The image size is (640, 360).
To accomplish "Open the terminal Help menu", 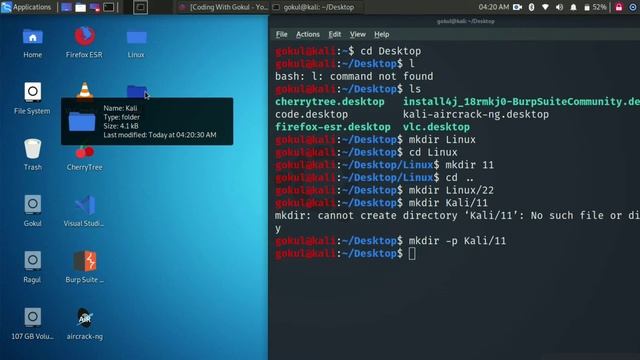I will click(x=382, y=34).
